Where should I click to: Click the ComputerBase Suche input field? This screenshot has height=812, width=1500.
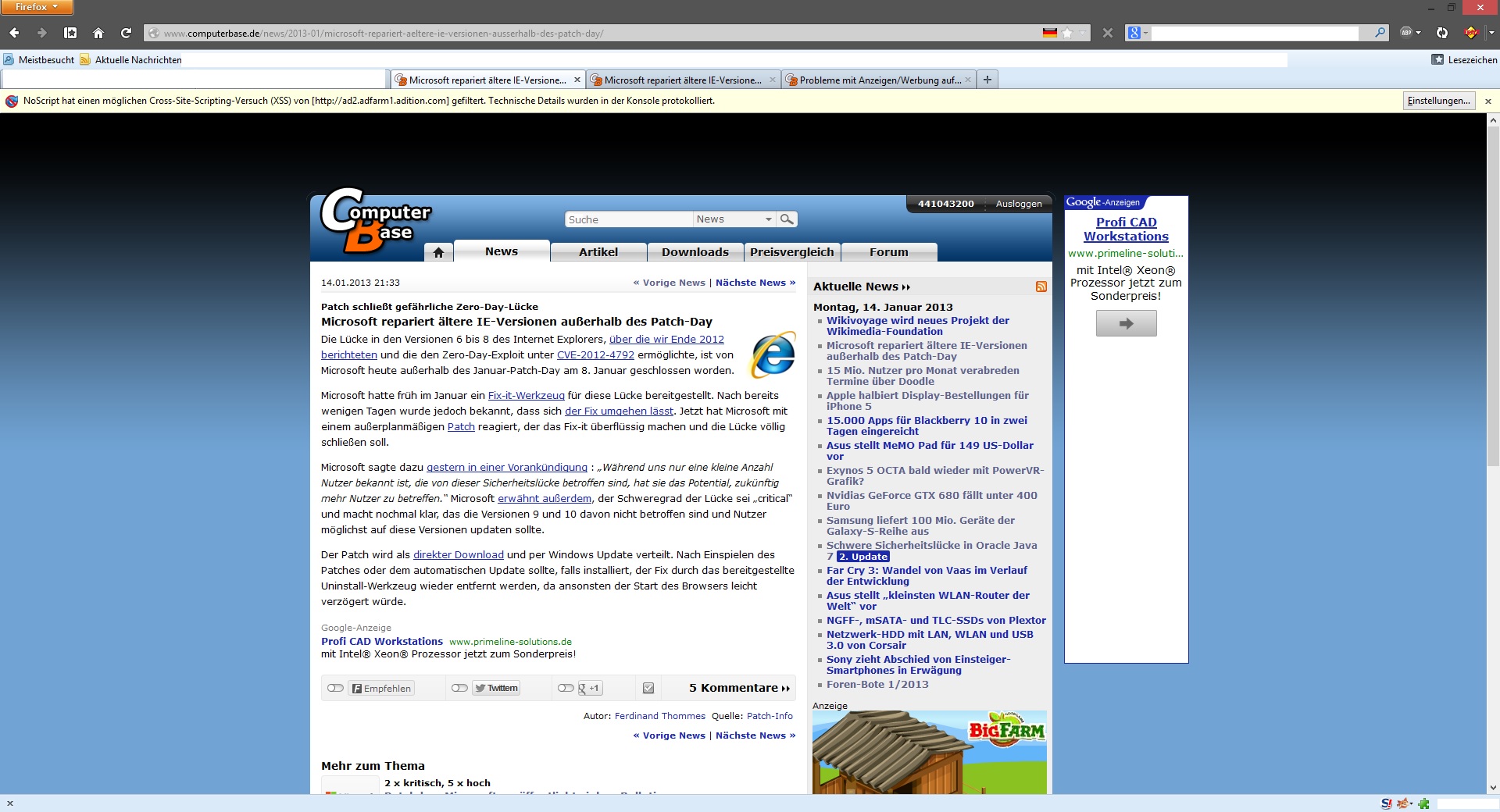tap(628, 219)
